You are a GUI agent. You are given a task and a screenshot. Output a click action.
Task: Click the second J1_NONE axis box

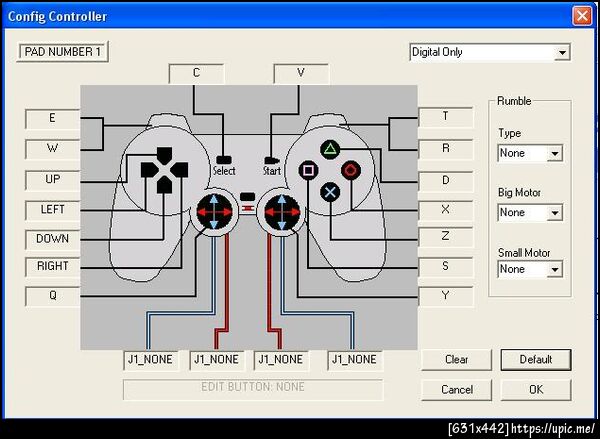pos(217,360)
